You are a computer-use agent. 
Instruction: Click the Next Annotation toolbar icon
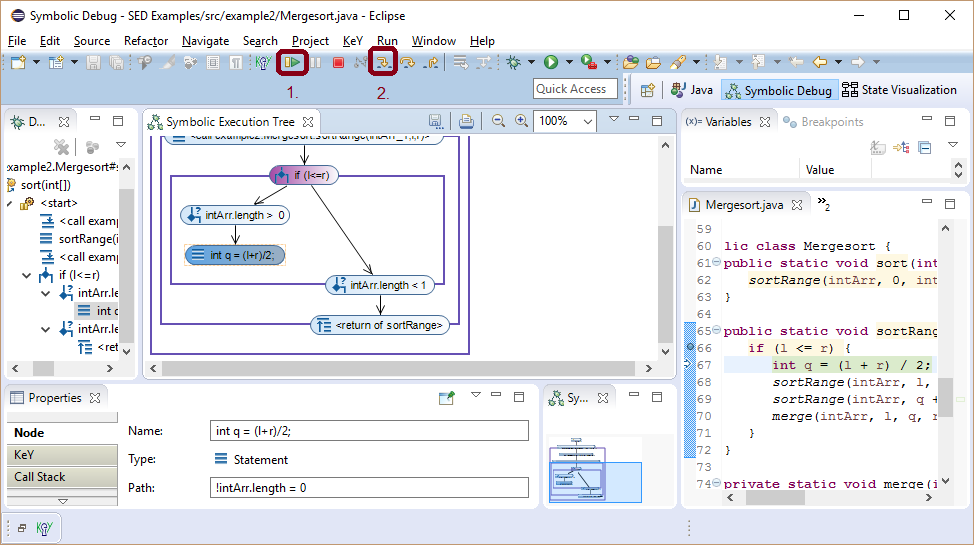click(x=720, y=62)
